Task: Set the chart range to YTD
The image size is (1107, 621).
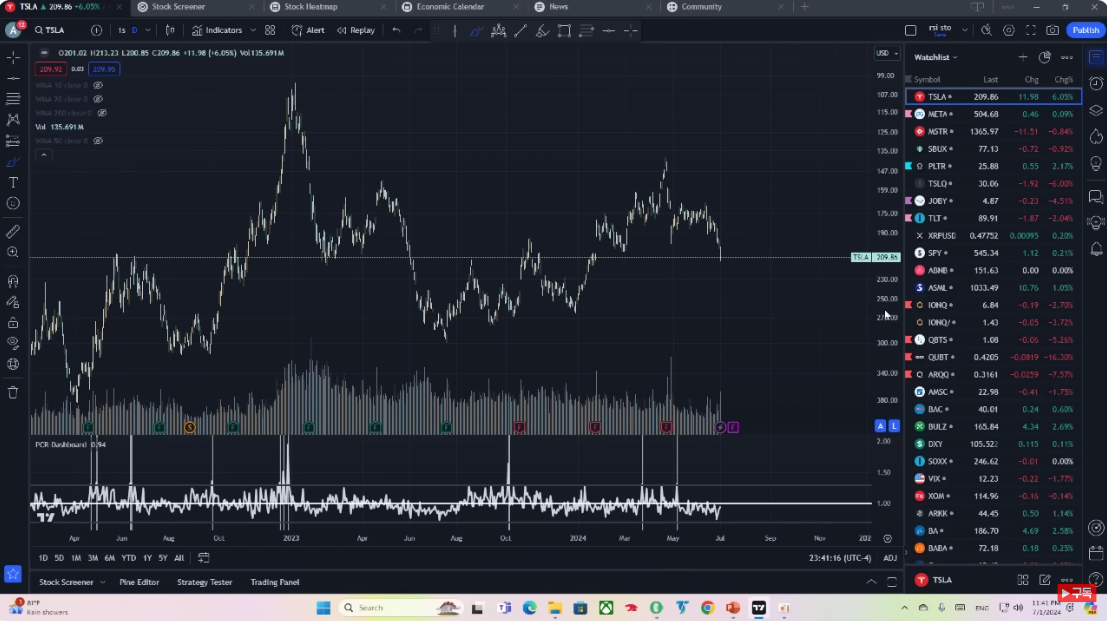Action: [128, 558]
